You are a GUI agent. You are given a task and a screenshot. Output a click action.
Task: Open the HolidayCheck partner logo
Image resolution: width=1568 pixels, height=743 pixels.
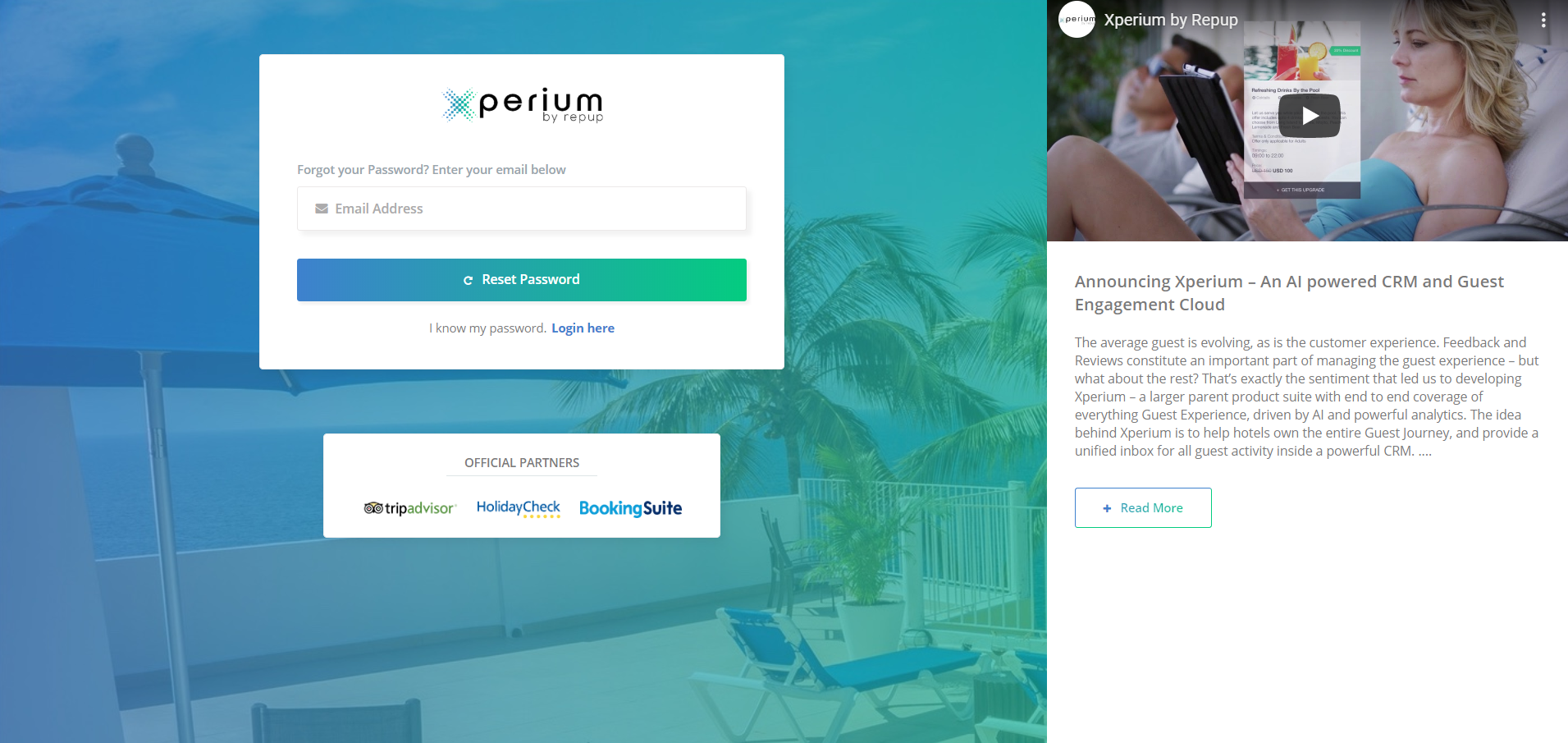519,508
